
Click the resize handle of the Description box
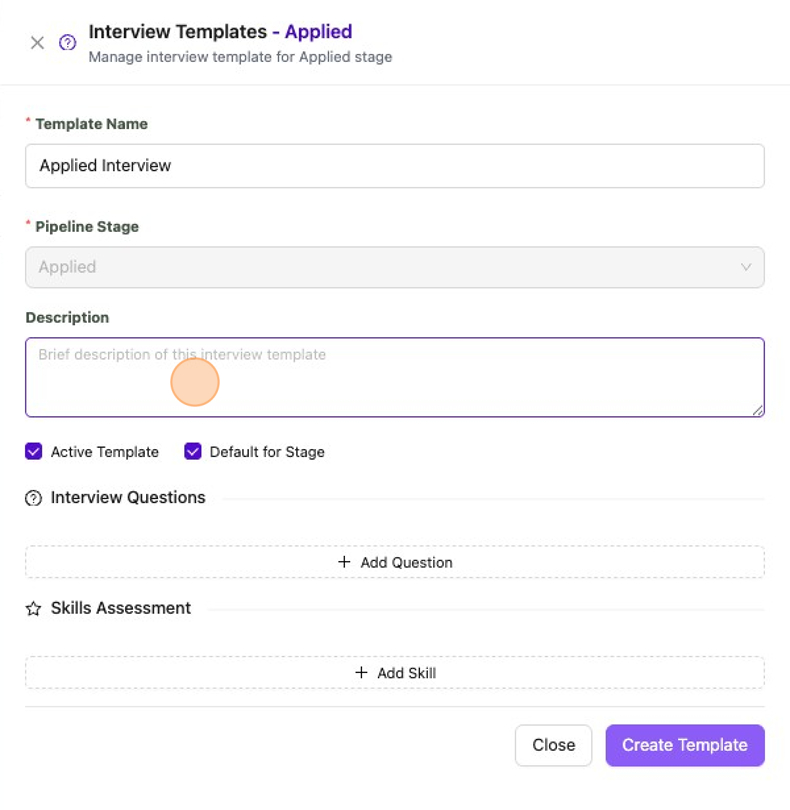click(757, 409)
